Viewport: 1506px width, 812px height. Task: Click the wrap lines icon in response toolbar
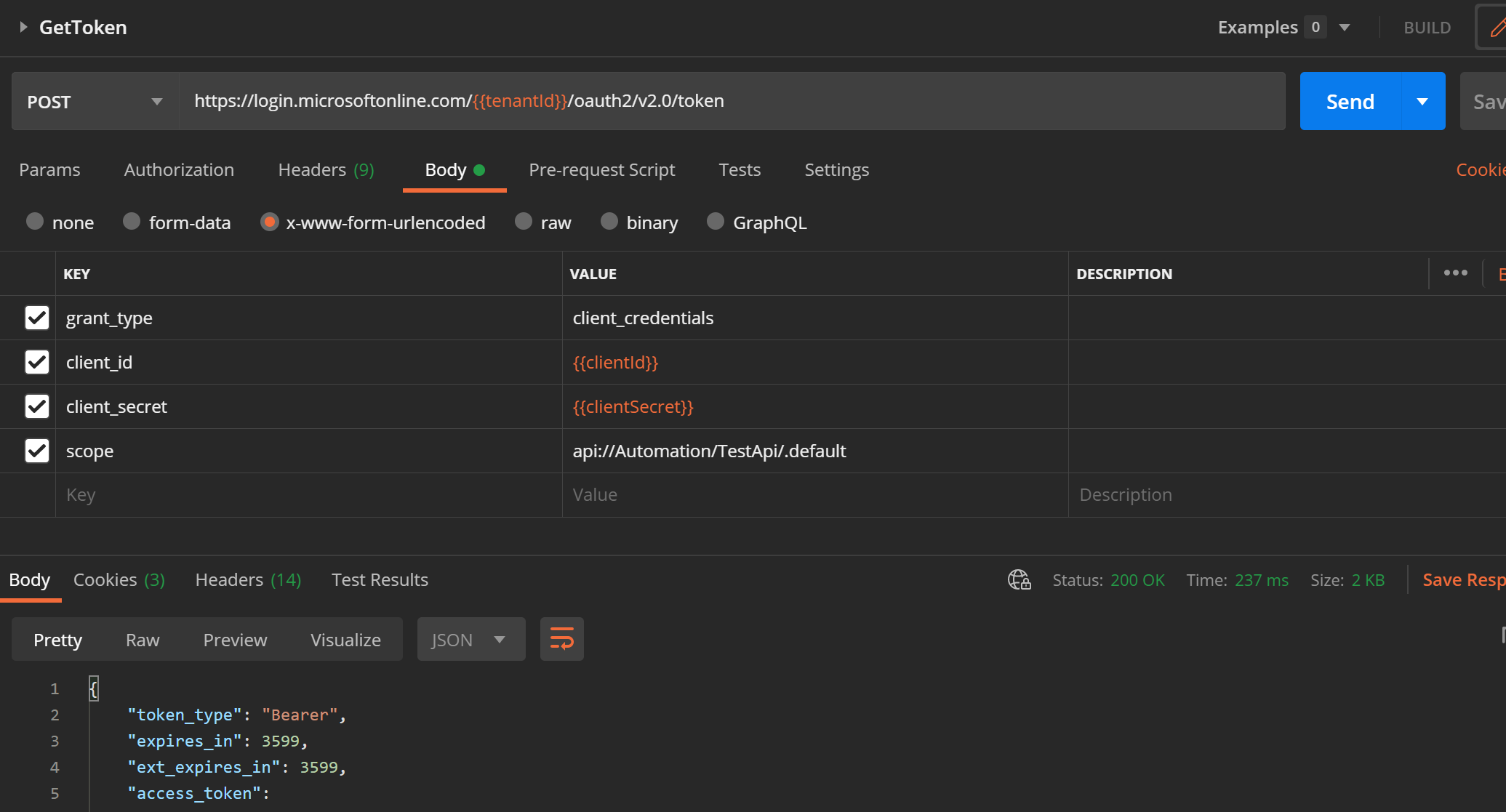(561, 640)
